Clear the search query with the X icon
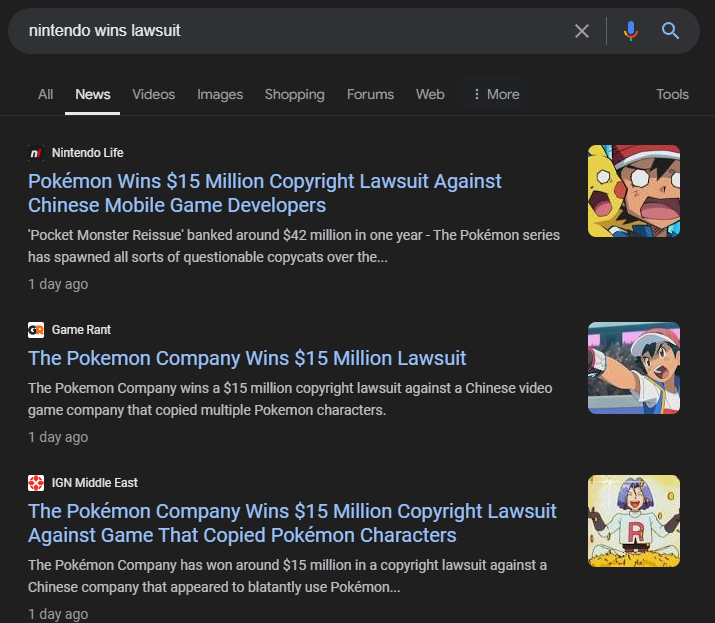 pyautogui.click(x=582, y=31)
